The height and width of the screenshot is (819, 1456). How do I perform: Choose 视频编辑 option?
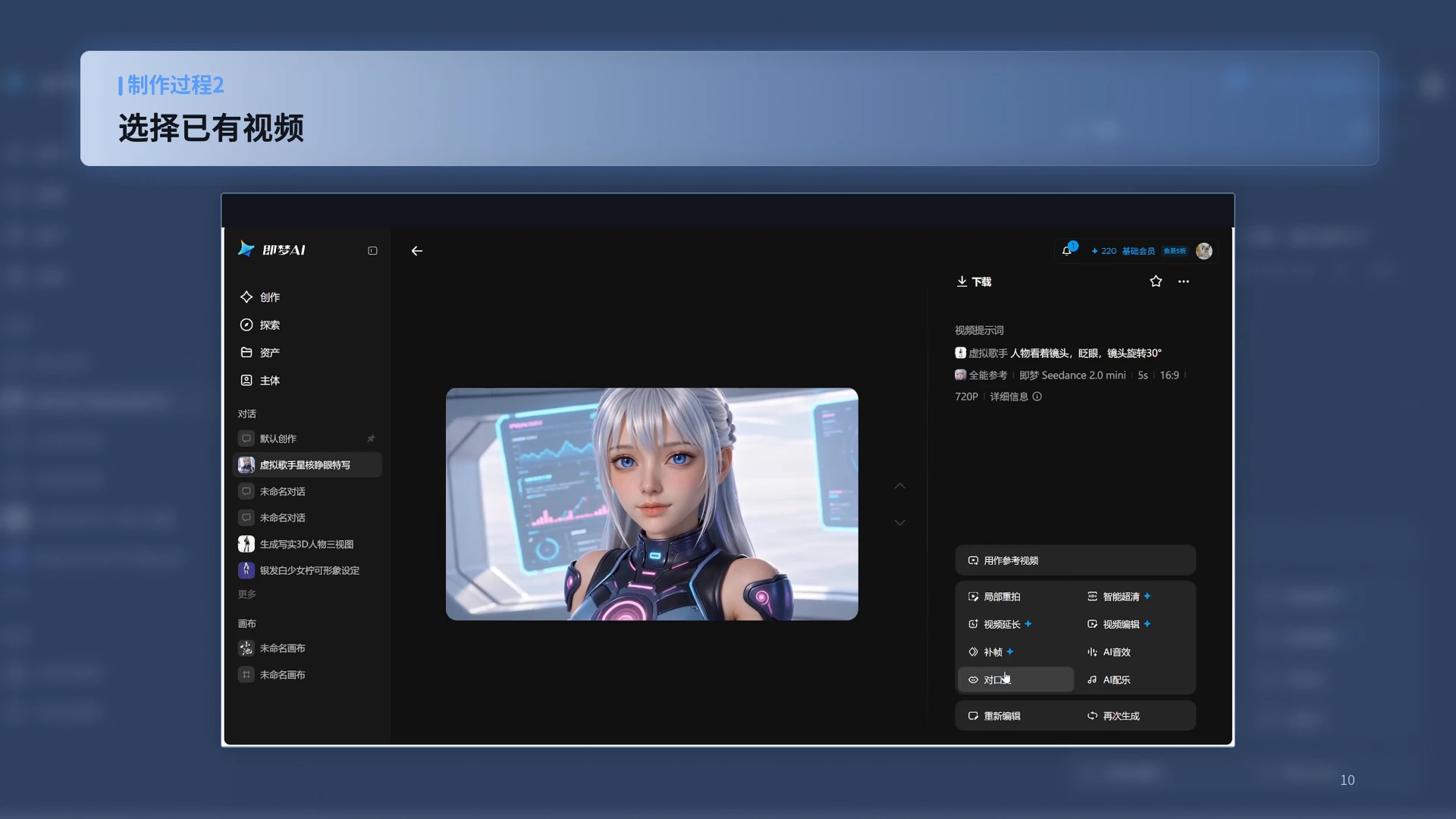pyautogui.click(x=1135, y=624)
